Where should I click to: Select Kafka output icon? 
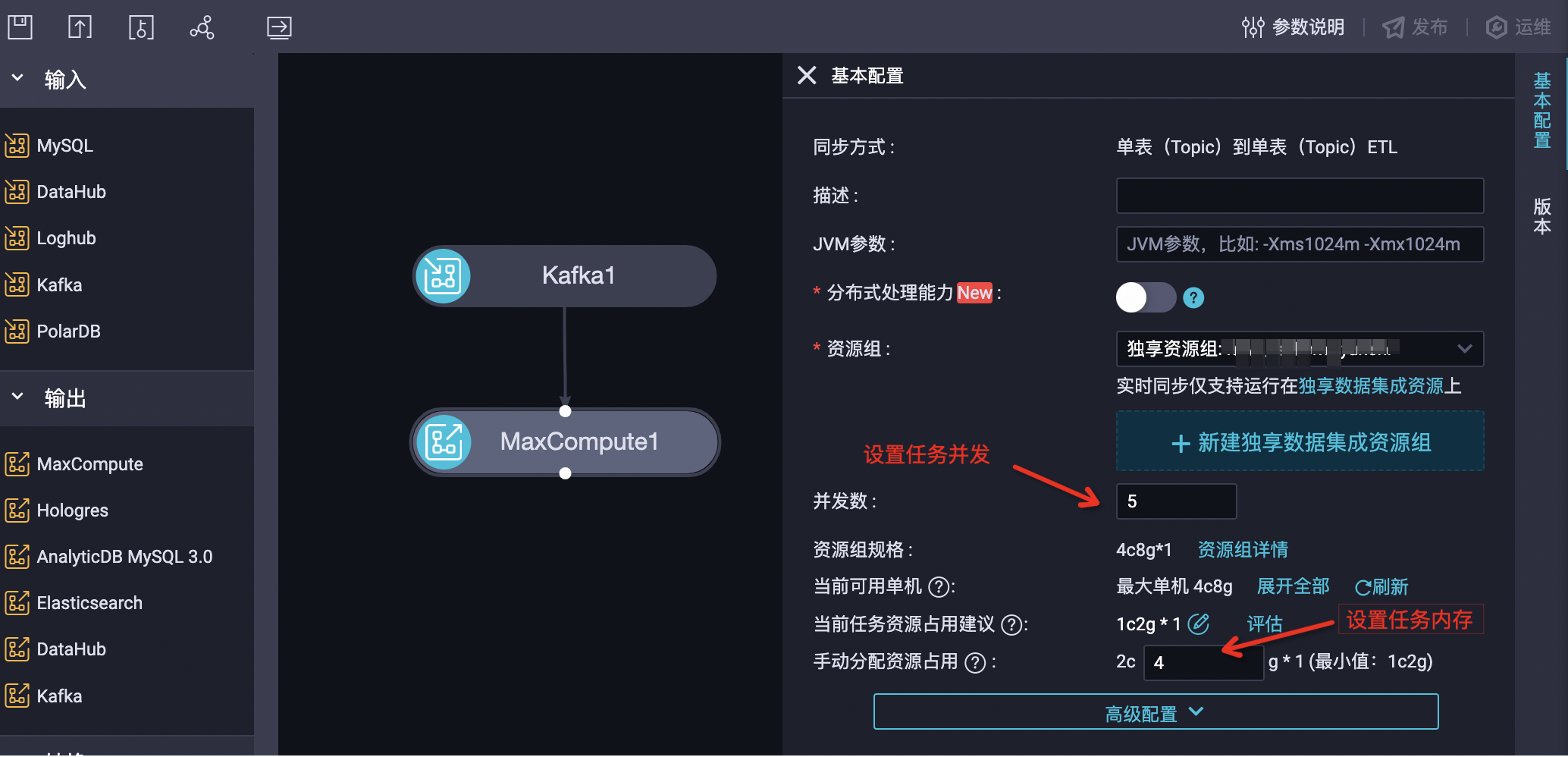pos(17,696)
